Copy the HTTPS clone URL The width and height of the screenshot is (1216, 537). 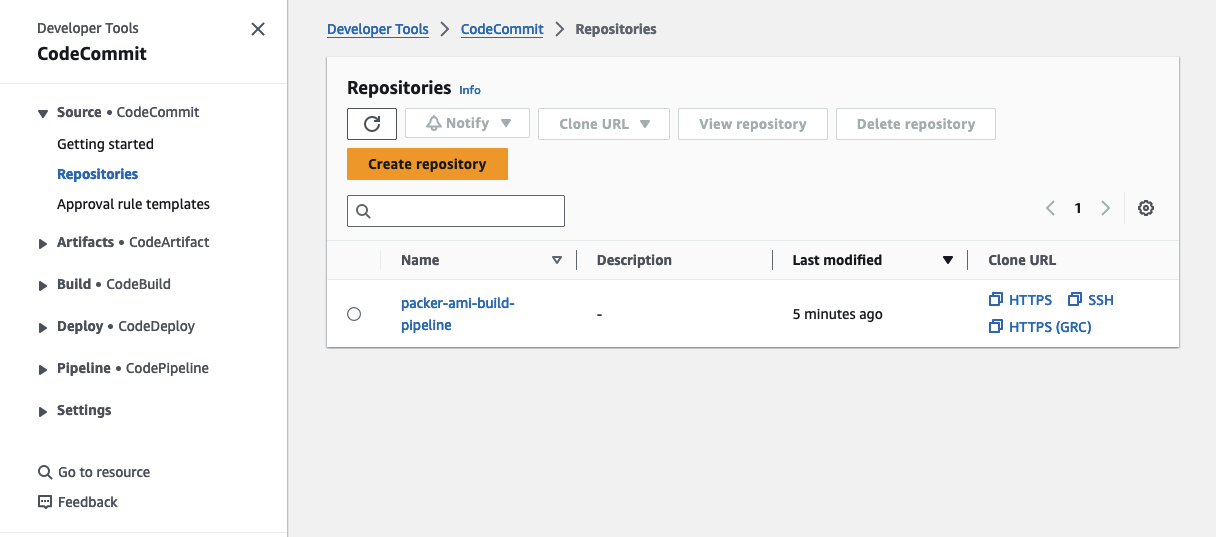point(1020,300)
